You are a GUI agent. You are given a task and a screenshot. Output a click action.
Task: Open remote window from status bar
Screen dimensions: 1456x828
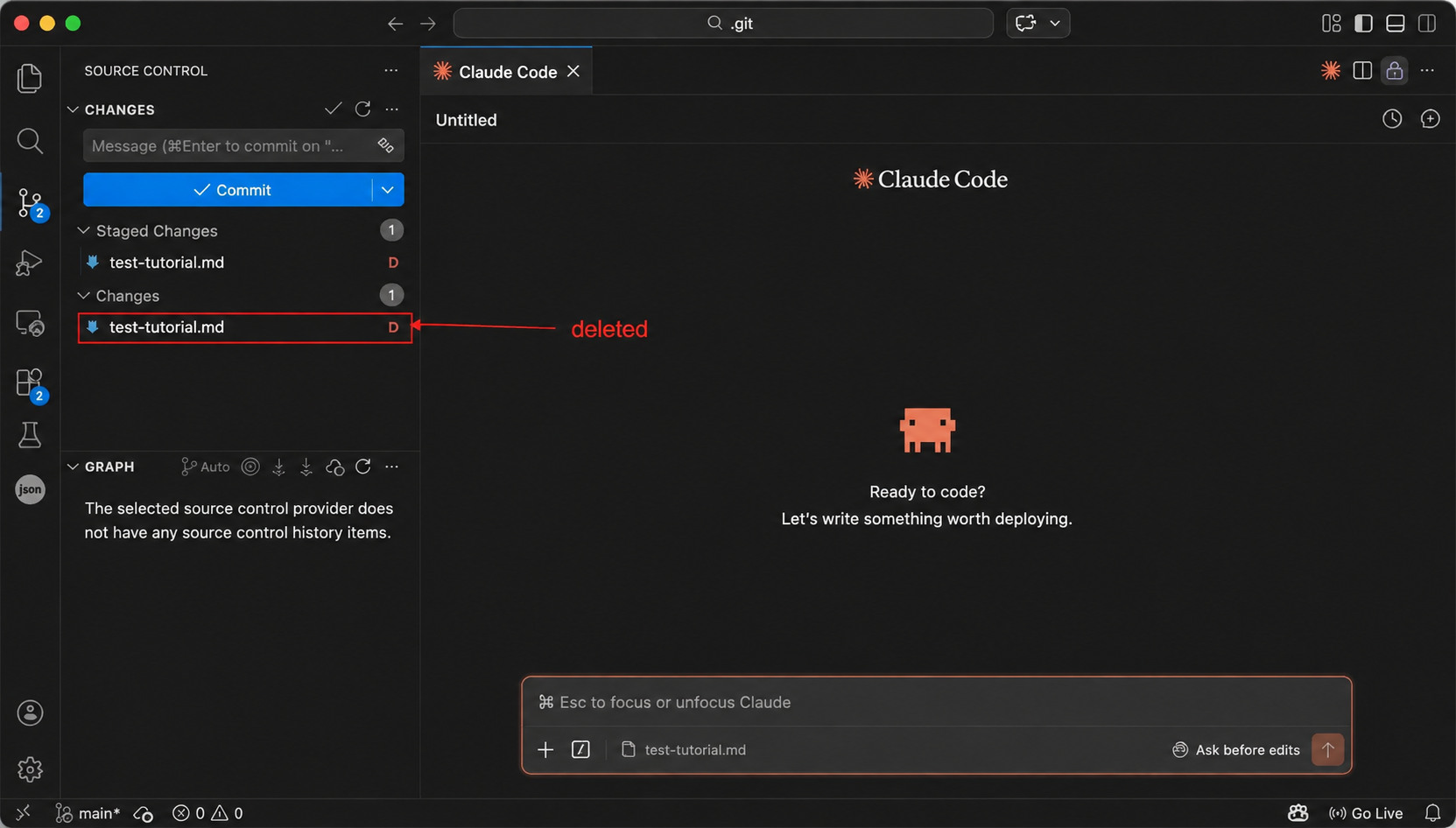pyautogui.click(x=24, y=813)
